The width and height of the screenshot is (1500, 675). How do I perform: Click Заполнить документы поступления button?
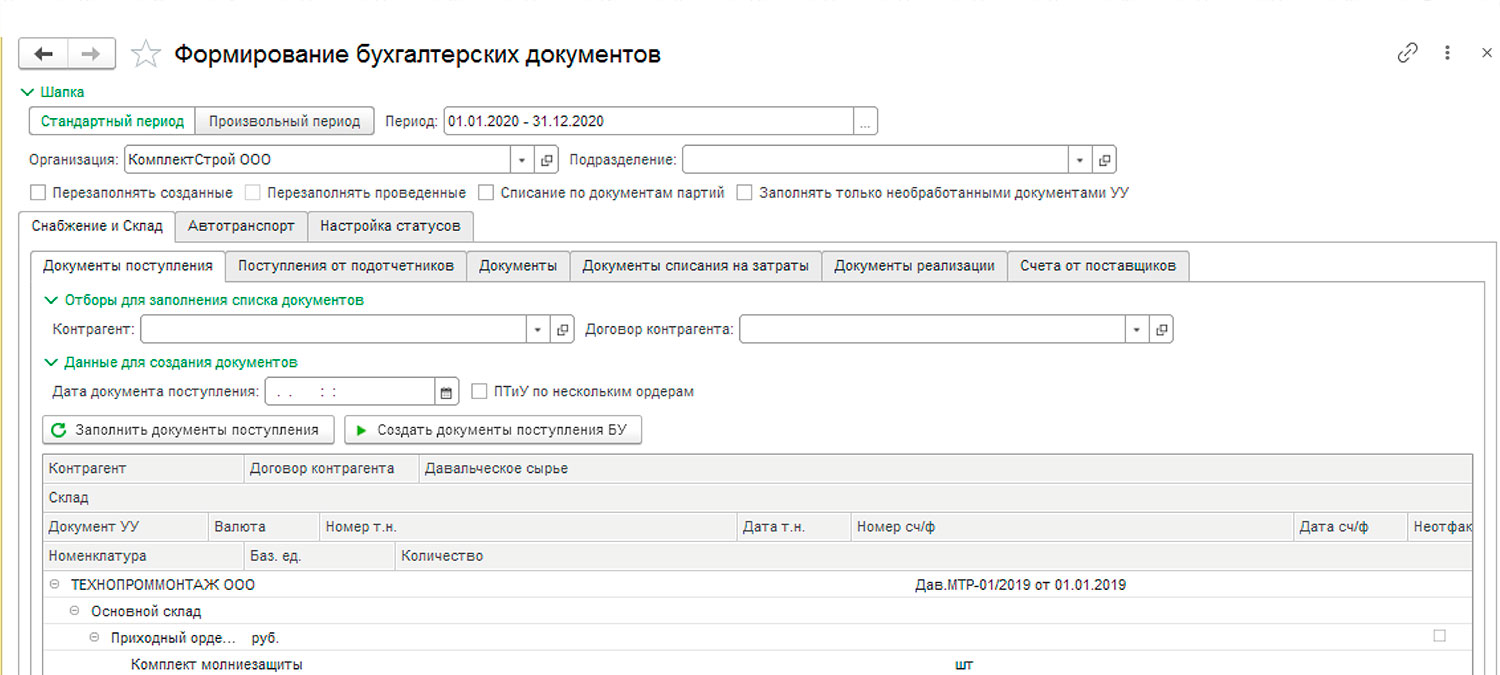pyautogui.click(x=187, y=430)
